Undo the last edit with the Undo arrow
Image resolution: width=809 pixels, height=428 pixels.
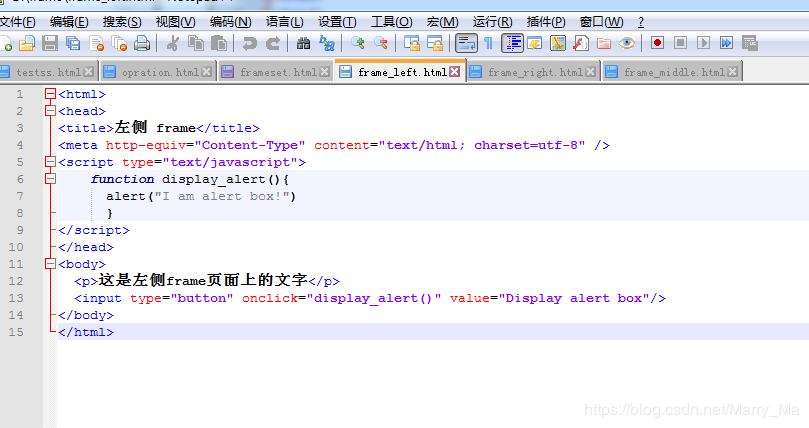250,43
